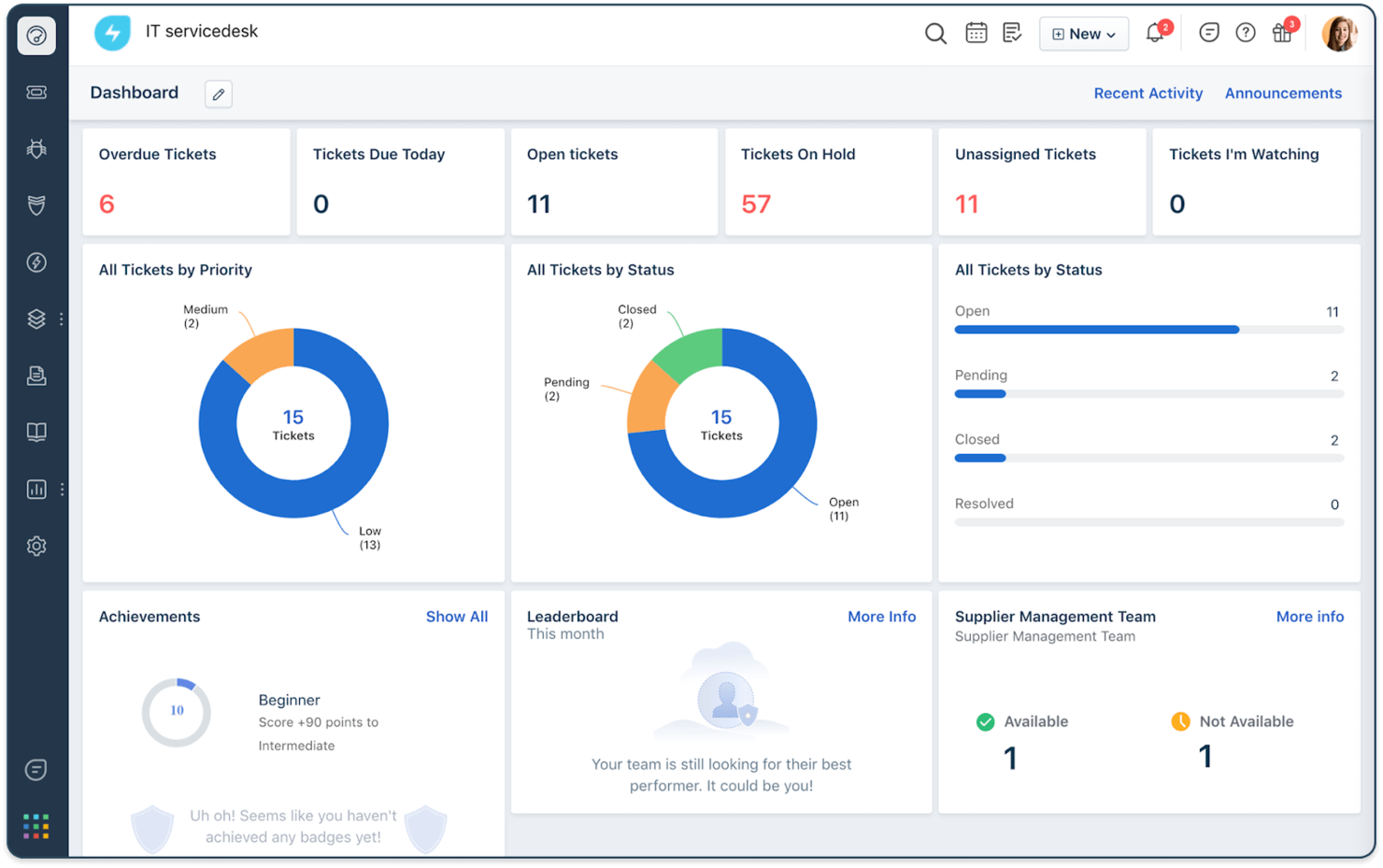Screen dimensions: 1383x868
Task: Open the Announcements view
Action: [x=1283, y=92]
